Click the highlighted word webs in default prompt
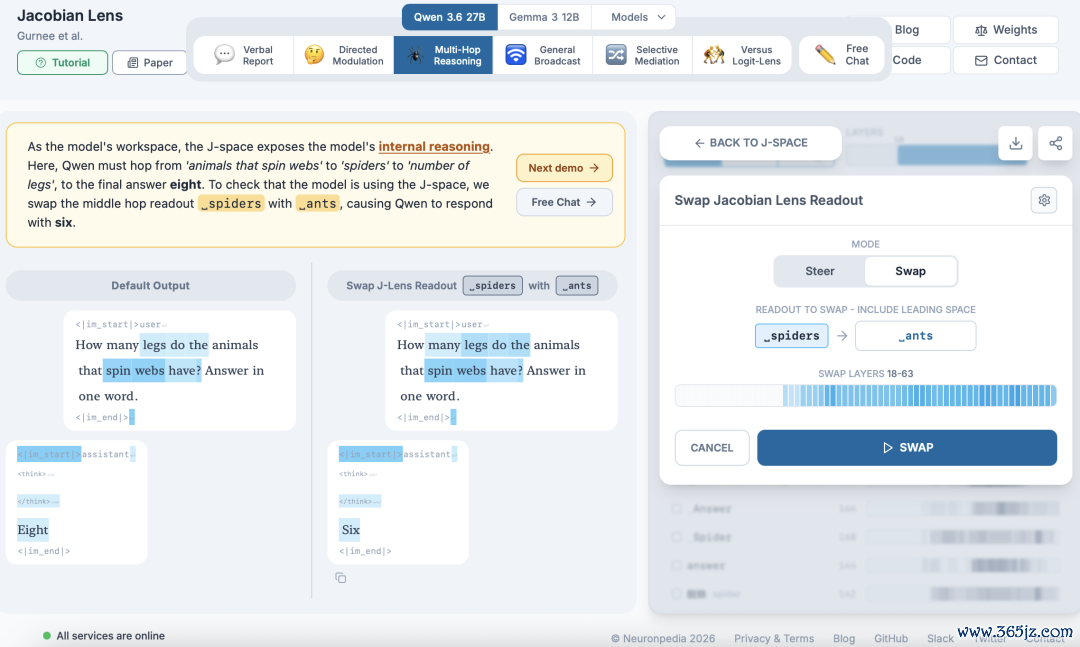This screenshot has height=647, width=1080. coord(149,371)
